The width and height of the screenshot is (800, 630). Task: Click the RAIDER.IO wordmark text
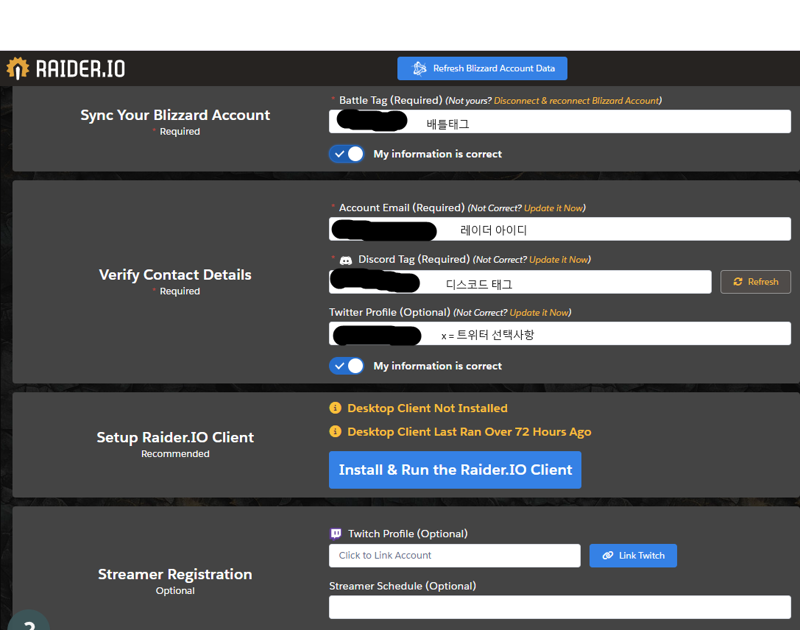point(81,69)
